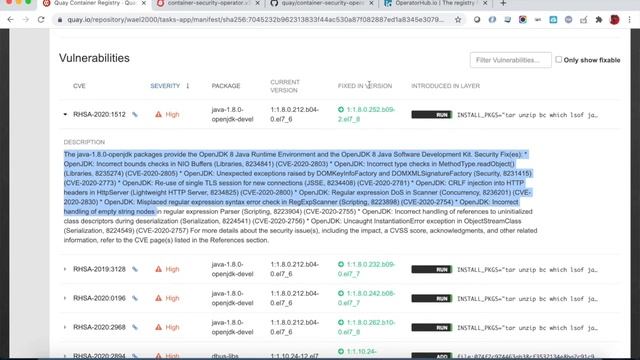This screenshot has width=640, height=360.
Task: Click the RHSA-2020:0196 CVE text
Action: pos(99,298)
